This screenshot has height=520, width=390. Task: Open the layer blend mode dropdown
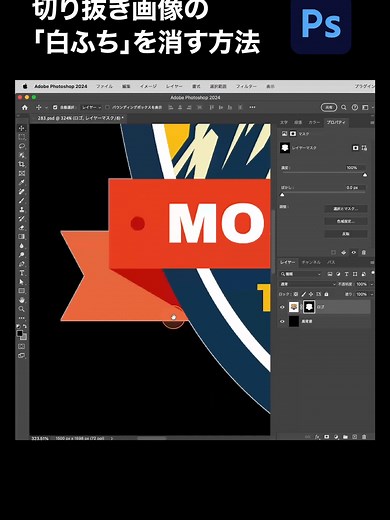[x=308, y=284]
